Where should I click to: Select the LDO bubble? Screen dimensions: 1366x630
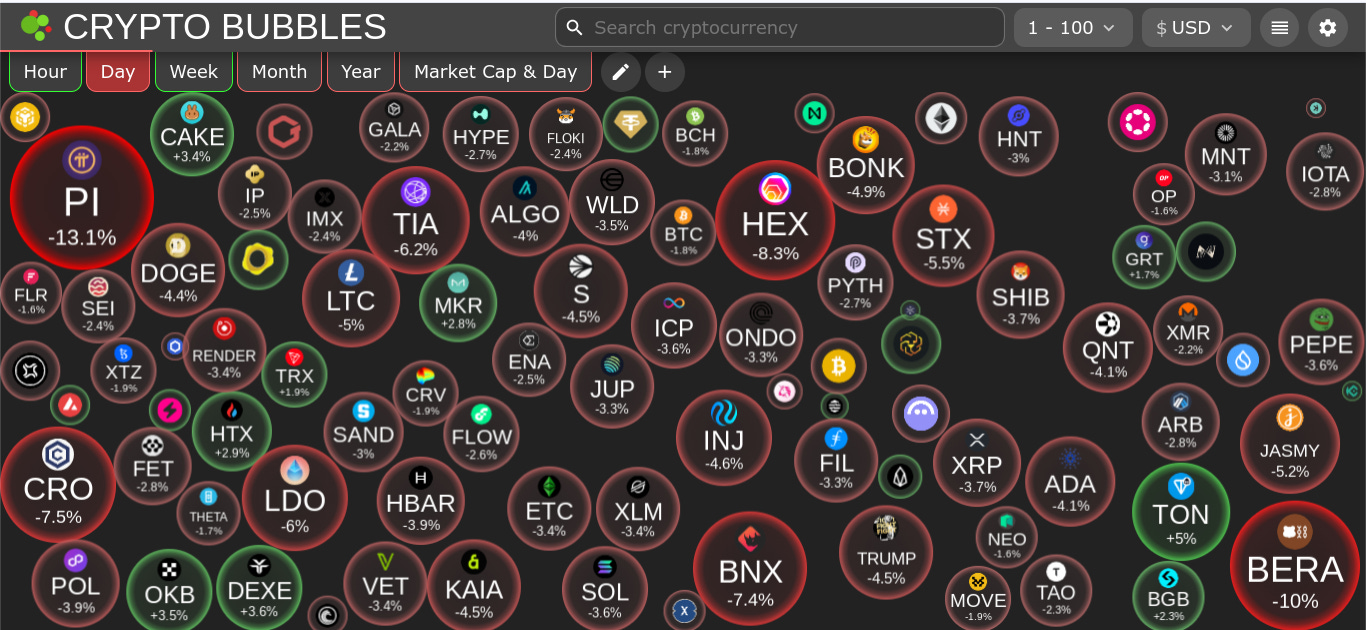[295, 498]
